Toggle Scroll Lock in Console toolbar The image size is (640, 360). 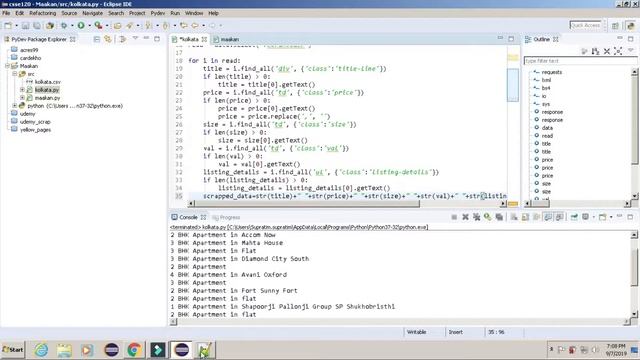[525, 217]
